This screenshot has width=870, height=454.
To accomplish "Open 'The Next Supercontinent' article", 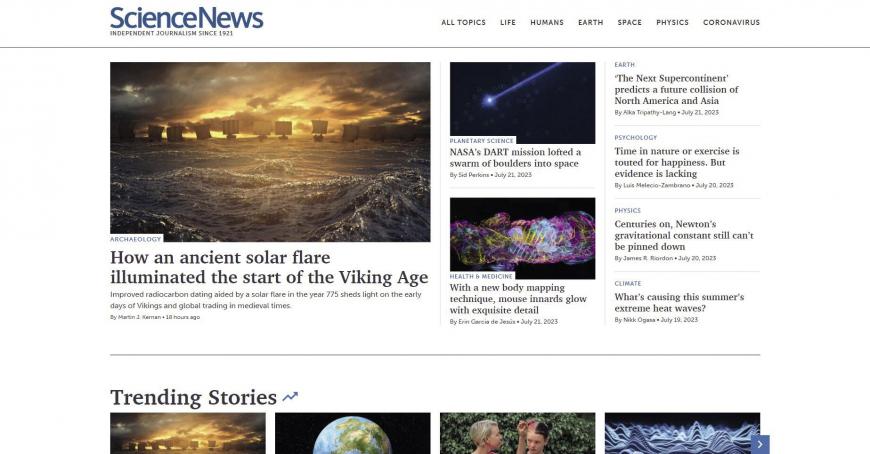I will pos(676,89).
